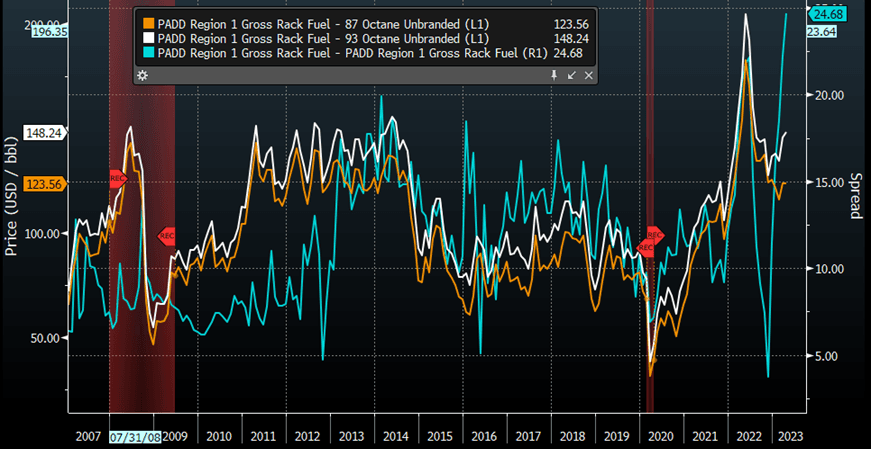Click the cyan 24.68 right axis tag

click(826, 14)
